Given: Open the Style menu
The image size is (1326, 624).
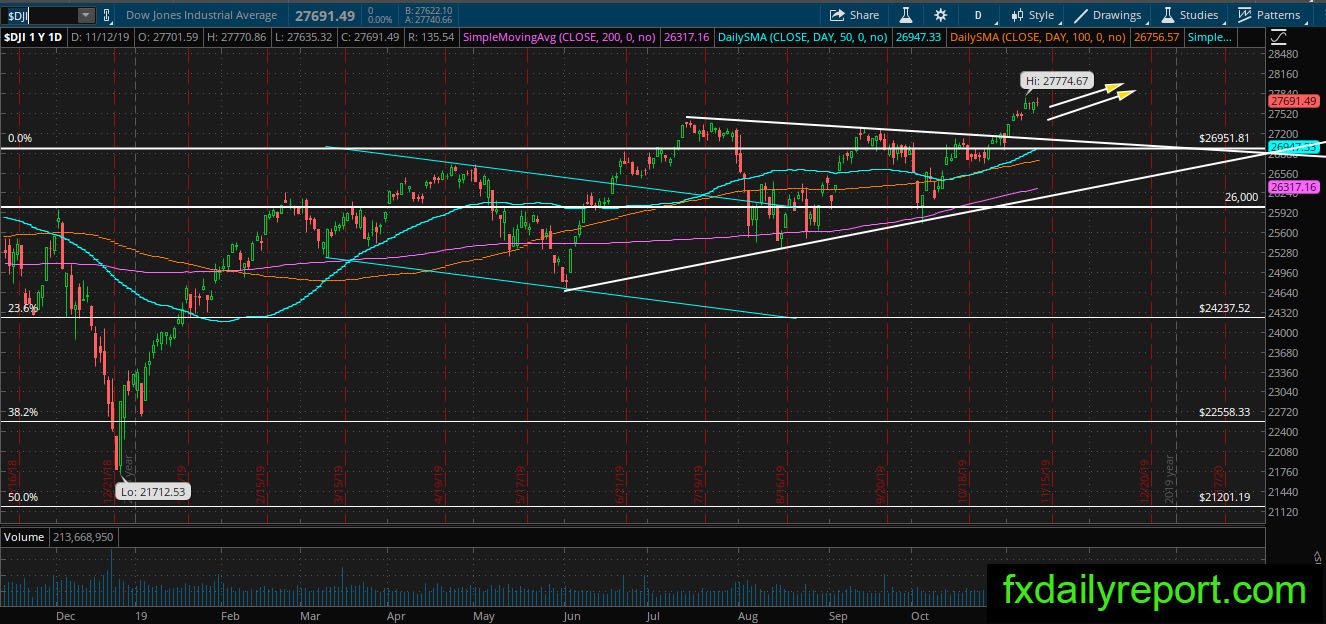Looking at the screenshot, I should pos(1032,15).
